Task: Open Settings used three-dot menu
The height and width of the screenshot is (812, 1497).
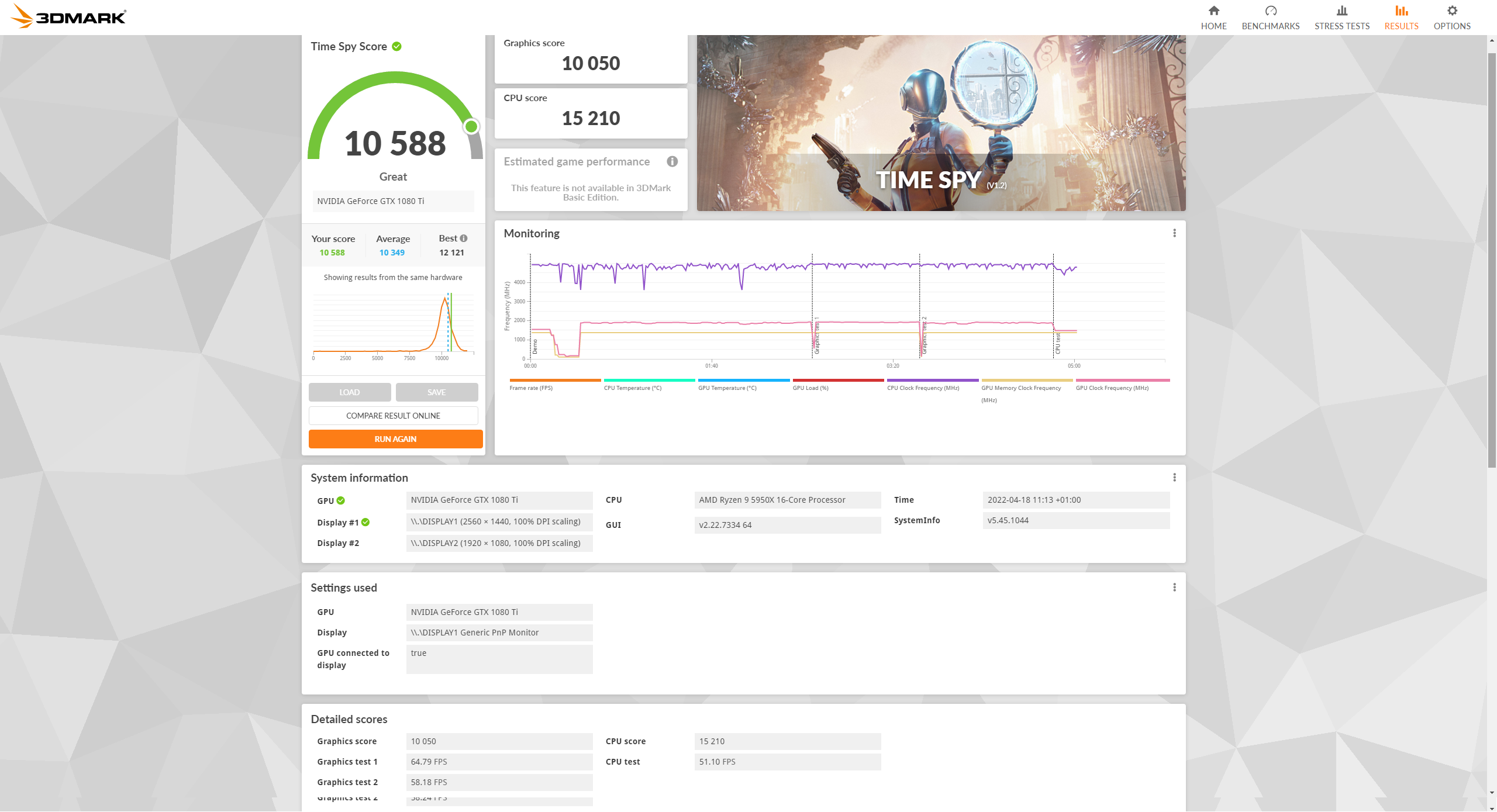Action: (x=1174, y=588)
